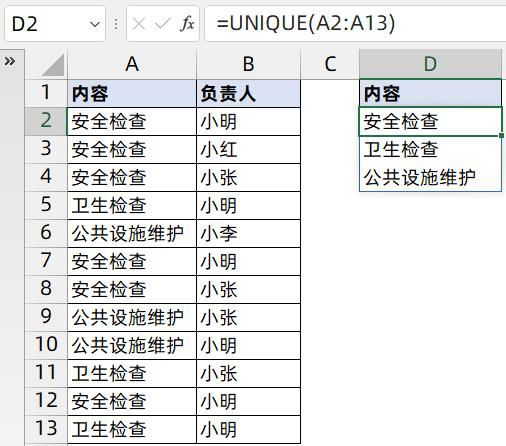Confirm the entry with the checkmark icon
This screenshot has height=446, width=506.
tap(163, 24)
